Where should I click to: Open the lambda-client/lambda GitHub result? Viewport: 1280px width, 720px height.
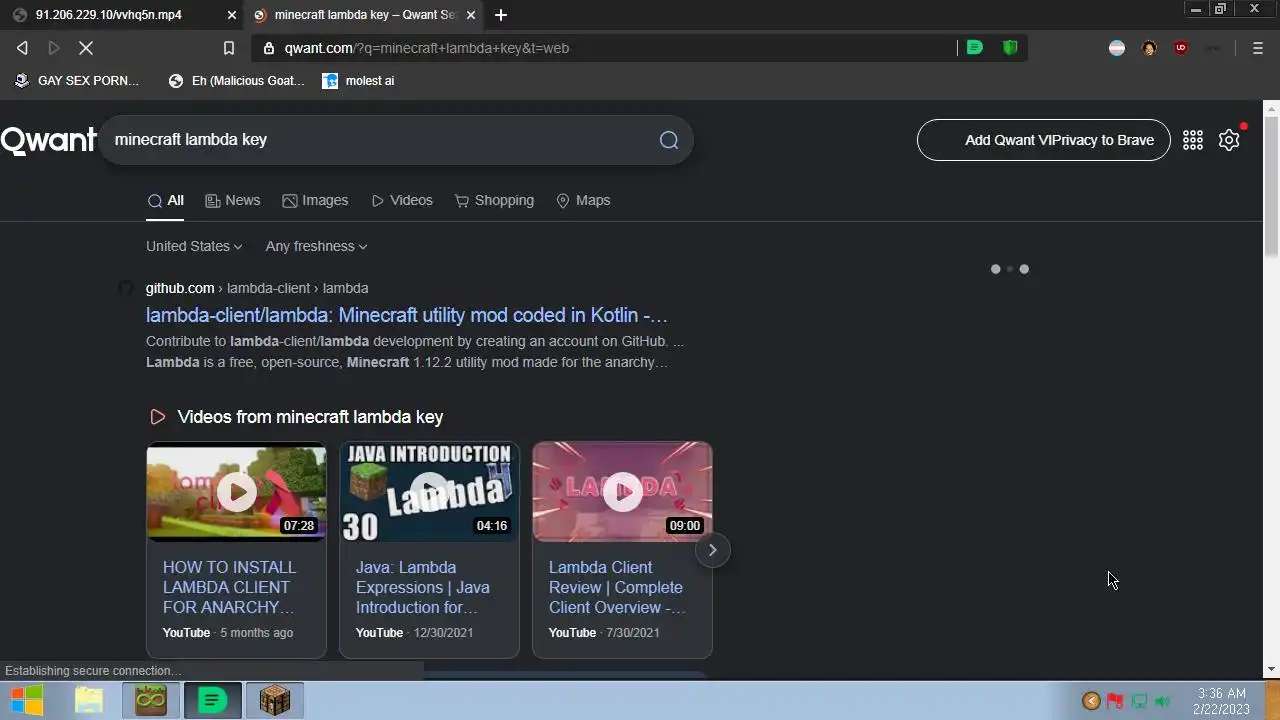(x=407, y=315)
